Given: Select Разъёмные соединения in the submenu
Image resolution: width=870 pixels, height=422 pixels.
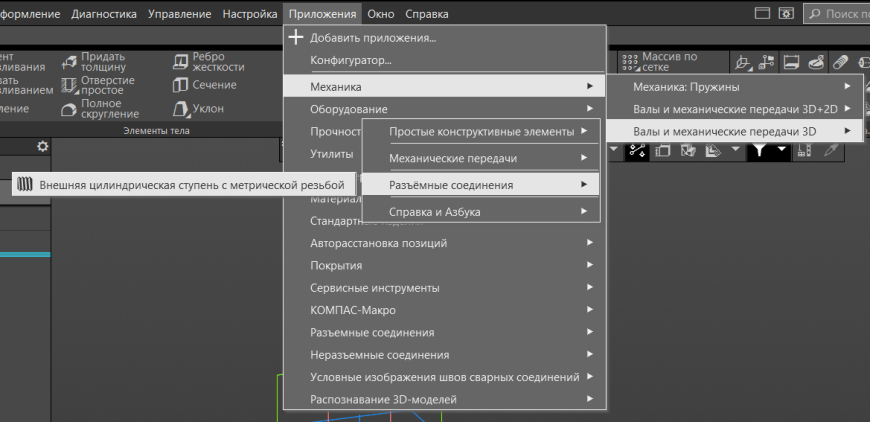Looking at the screenshot, I should point(481,185).
